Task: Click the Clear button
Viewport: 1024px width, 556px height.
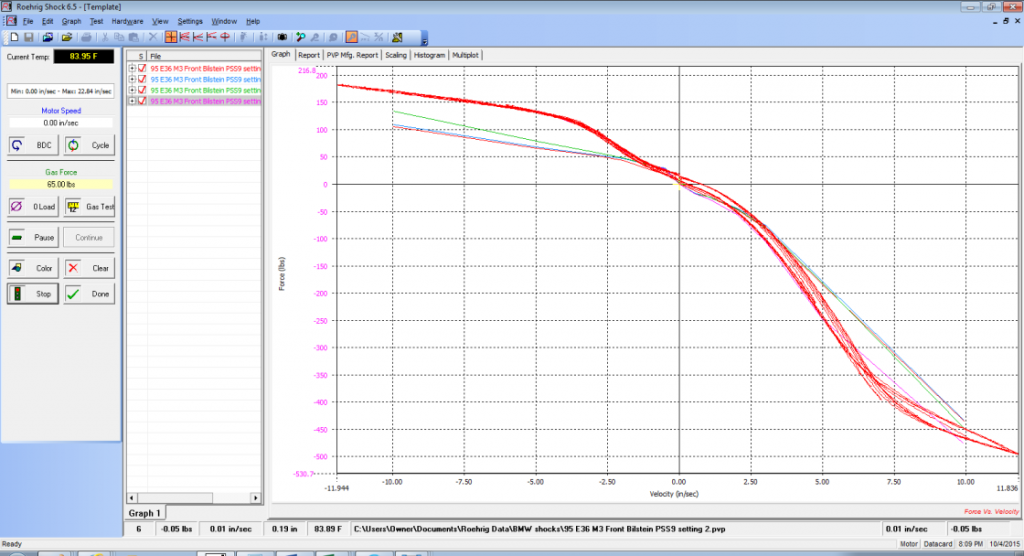Action: (x=89, y=268)
